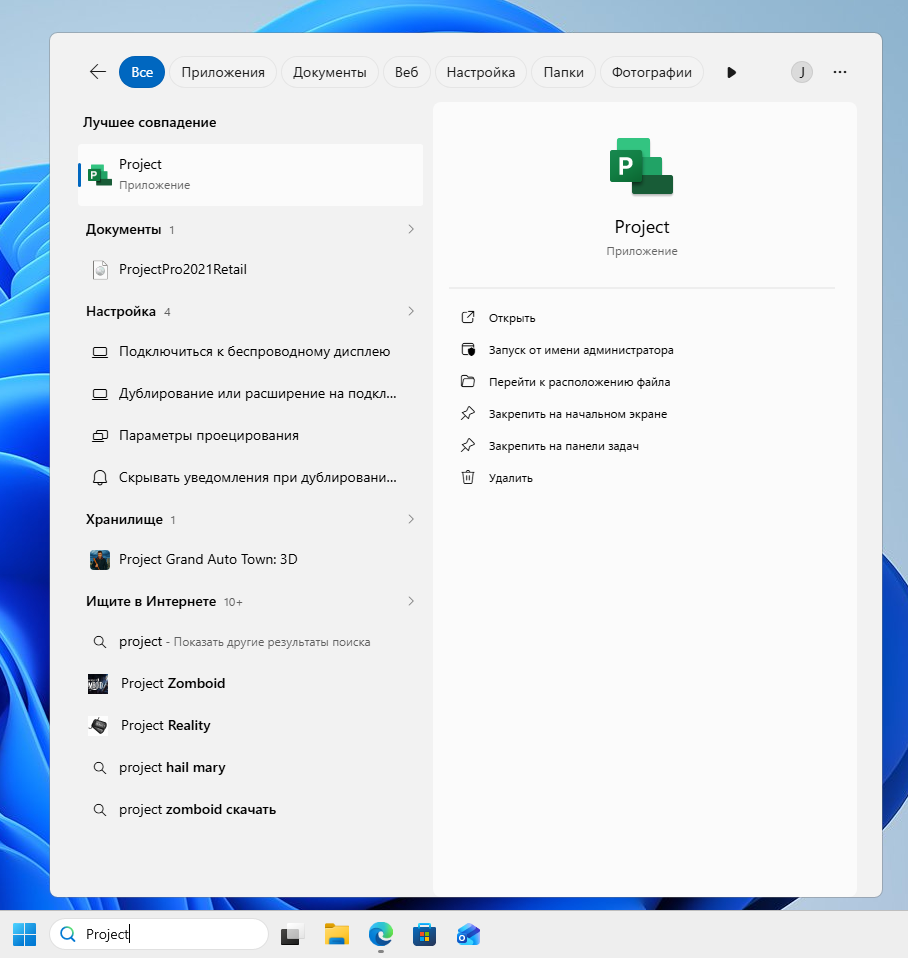The image size is (908, 958).
Task: Search the web for project hail mary
Action: point(251,767)
